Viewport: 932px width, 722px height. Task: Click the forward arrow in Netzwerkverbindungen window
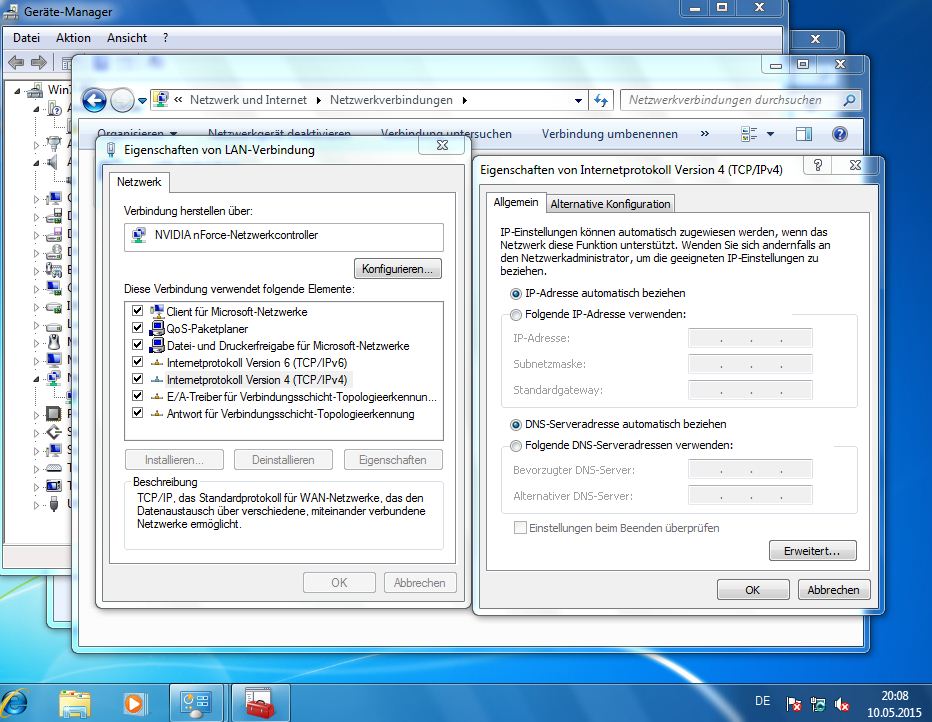tap(122, 100)
